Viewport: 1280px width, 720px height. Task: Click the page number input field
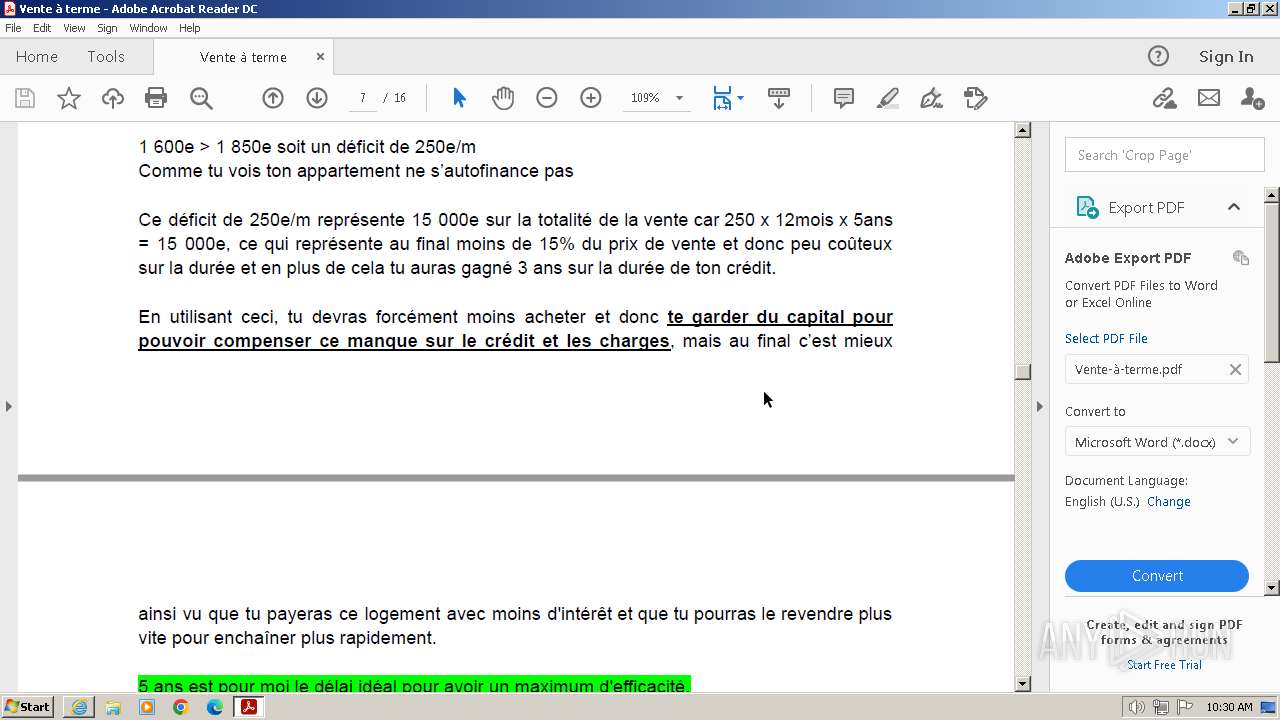[362, 98]
